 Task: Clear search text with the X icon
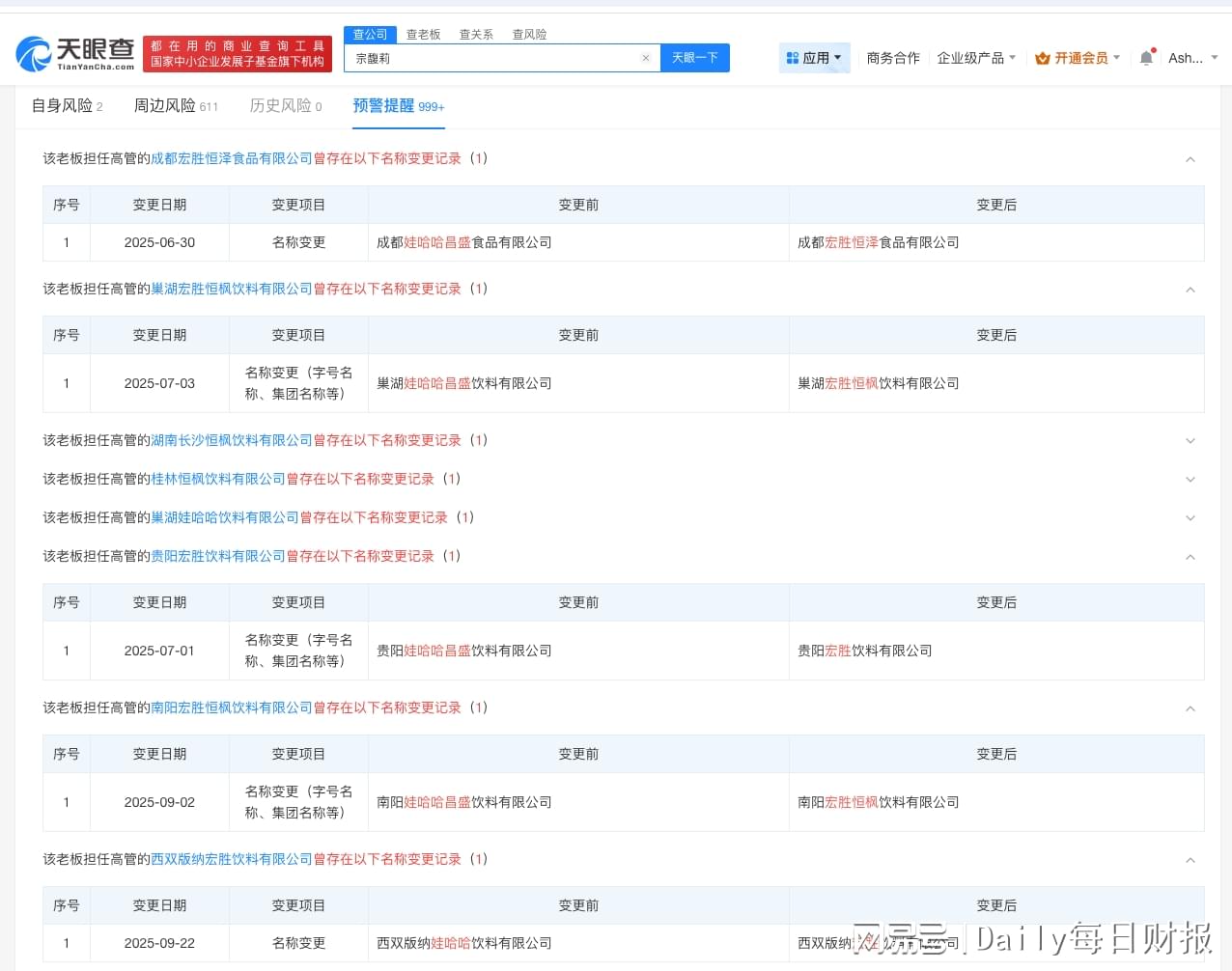[x=646, y=58]
